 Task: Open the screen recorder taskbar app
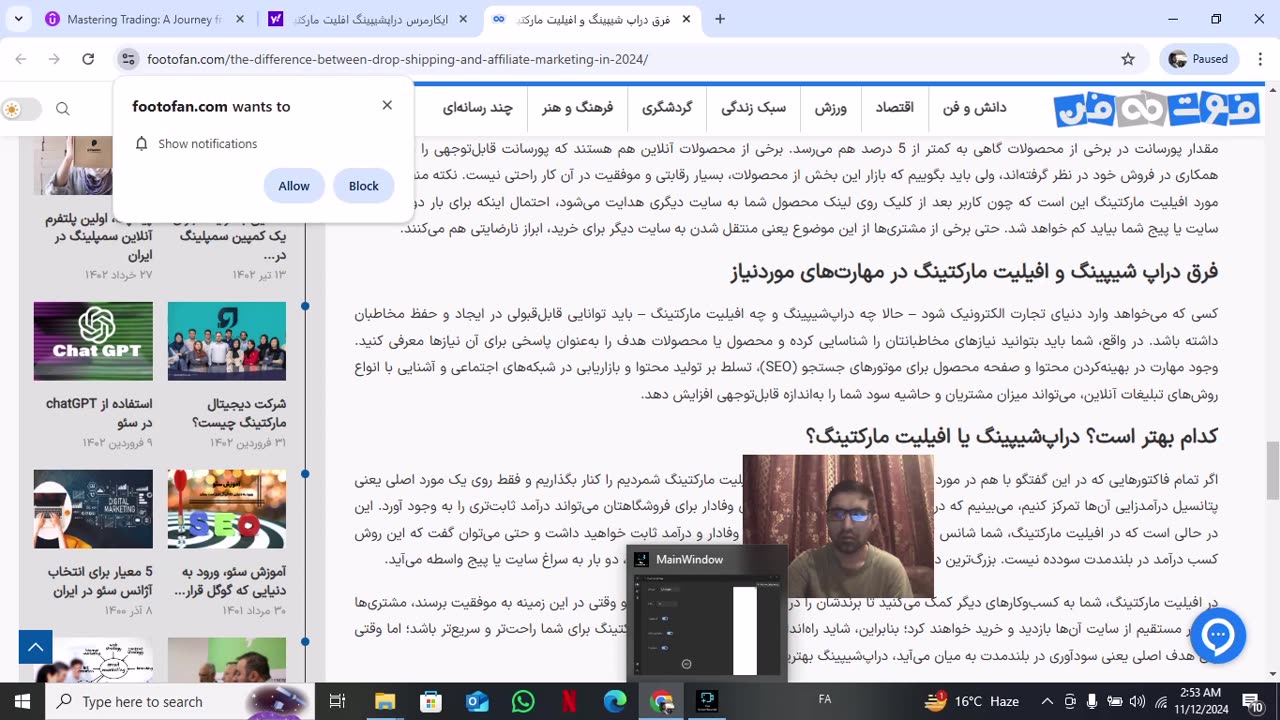(707, 702)
